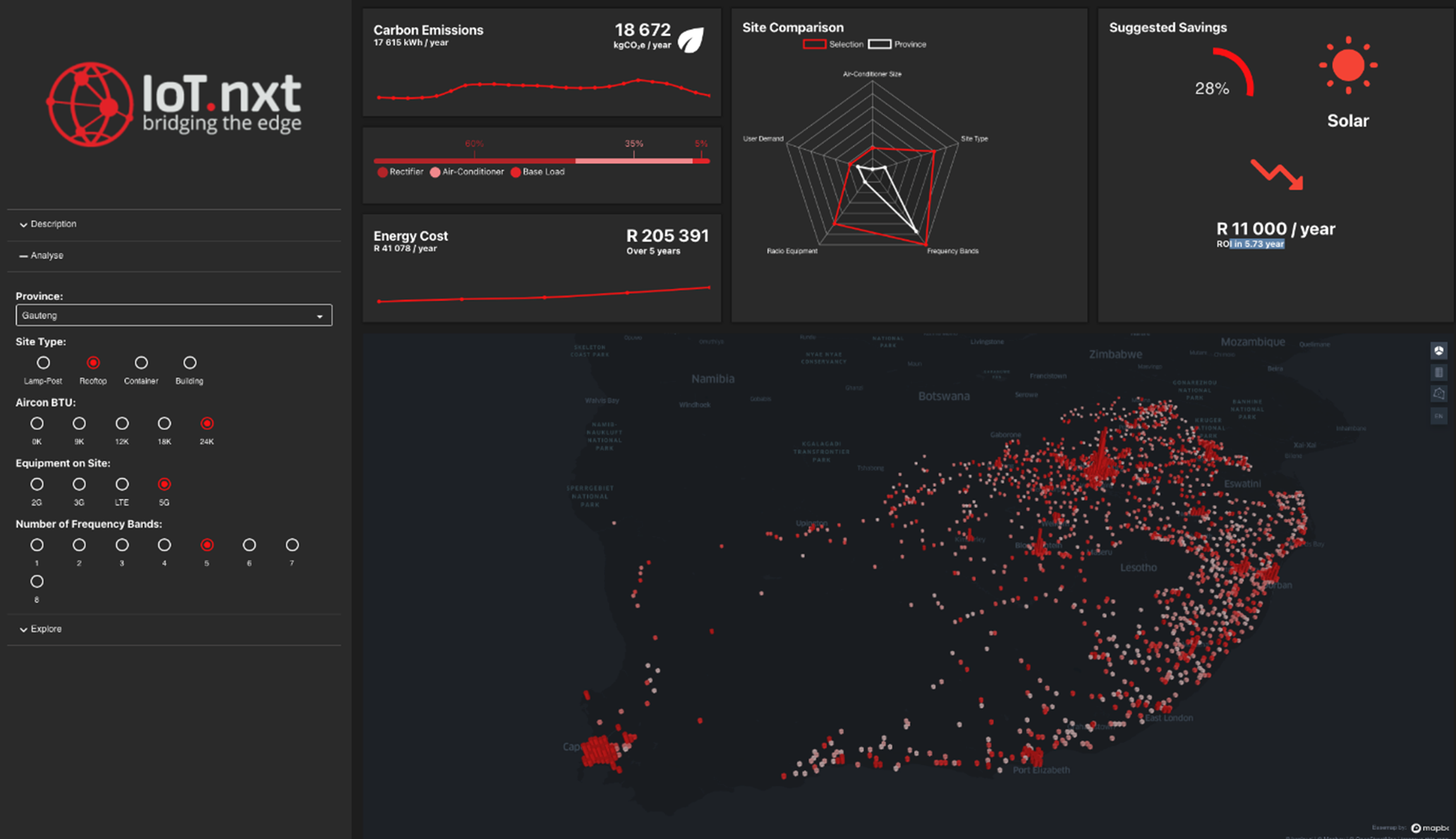Image resolution: width=1456 pixels, height=839 pixels.
Task: Select 24K Aircon BTU option
Action: point(207,423)
